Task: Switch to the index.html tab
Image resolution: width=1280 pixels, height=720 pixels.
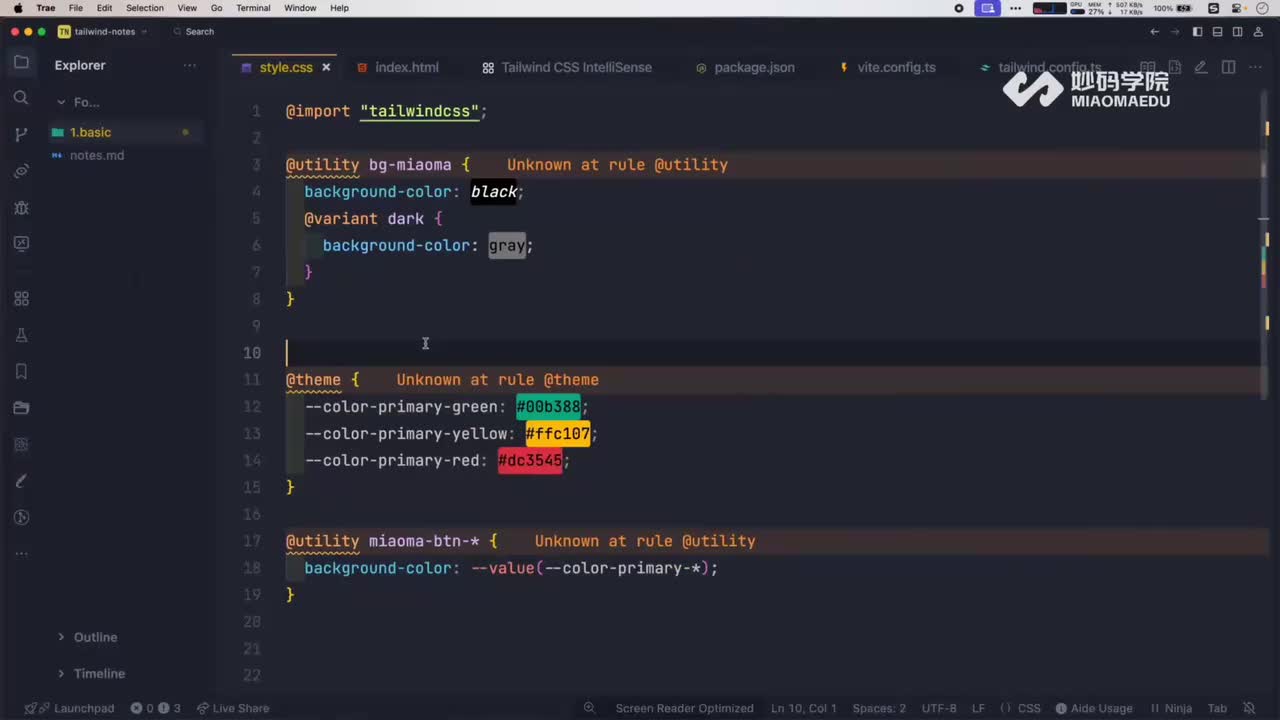Action: [397, 67]
